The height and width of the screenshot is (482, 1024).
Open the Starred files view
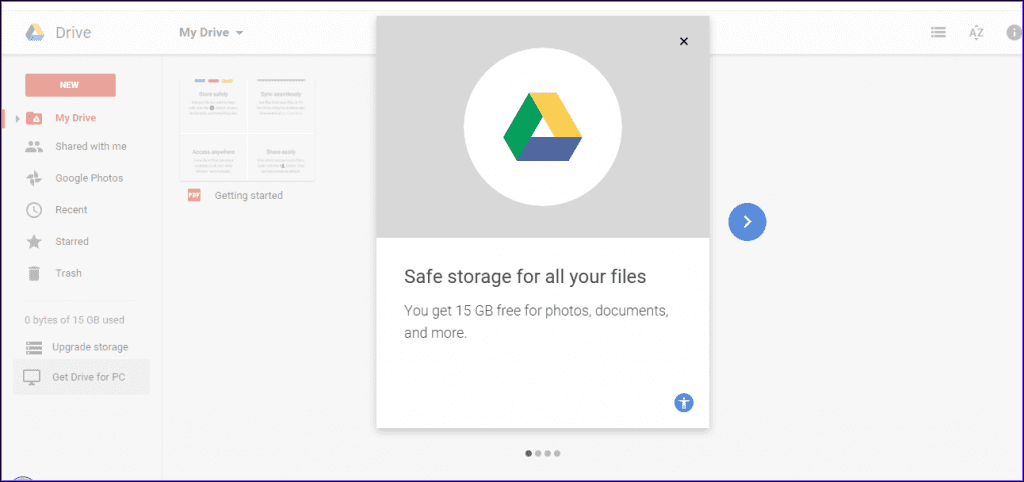[x=72, y=241]
